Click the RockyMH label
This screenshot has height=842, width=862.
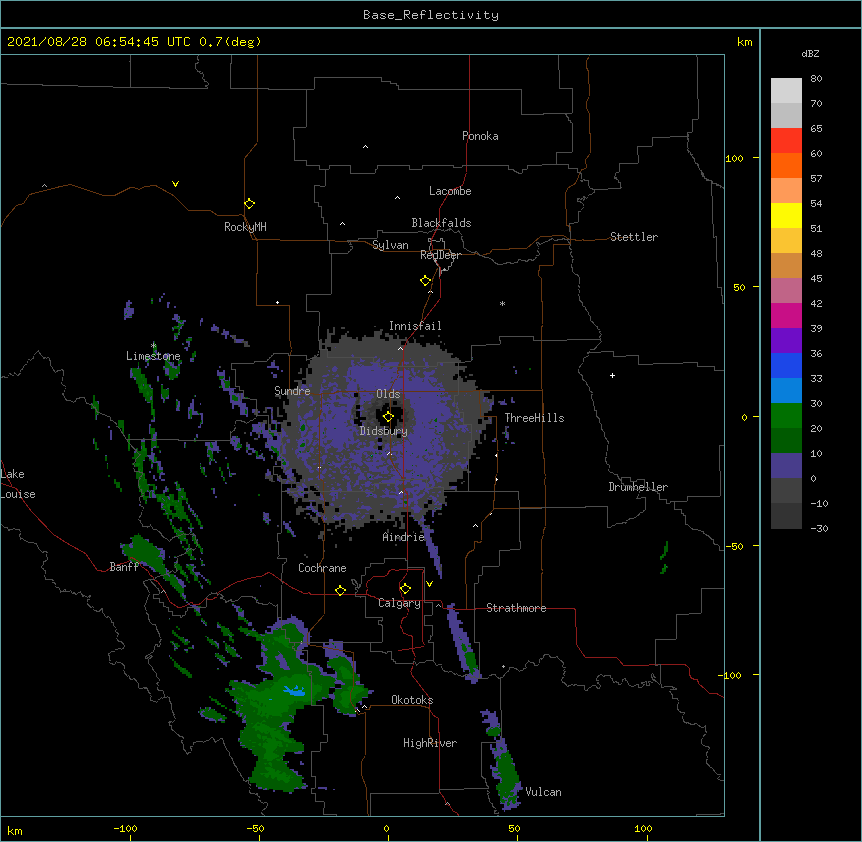click(x=245, y=227)
